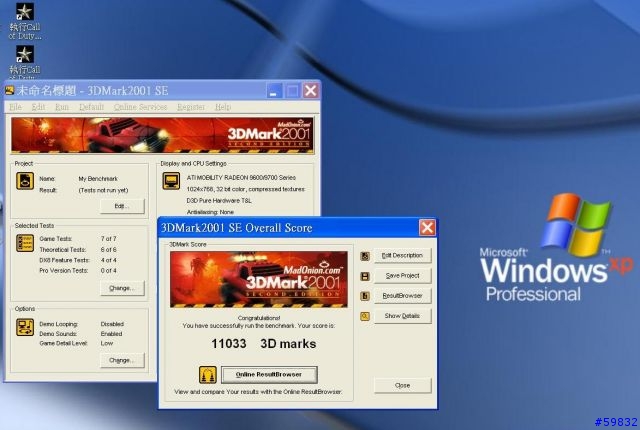The width and height of the screenshot is (640, 430).
Task: Click the Show Details button
Action: tap(402, 316)
